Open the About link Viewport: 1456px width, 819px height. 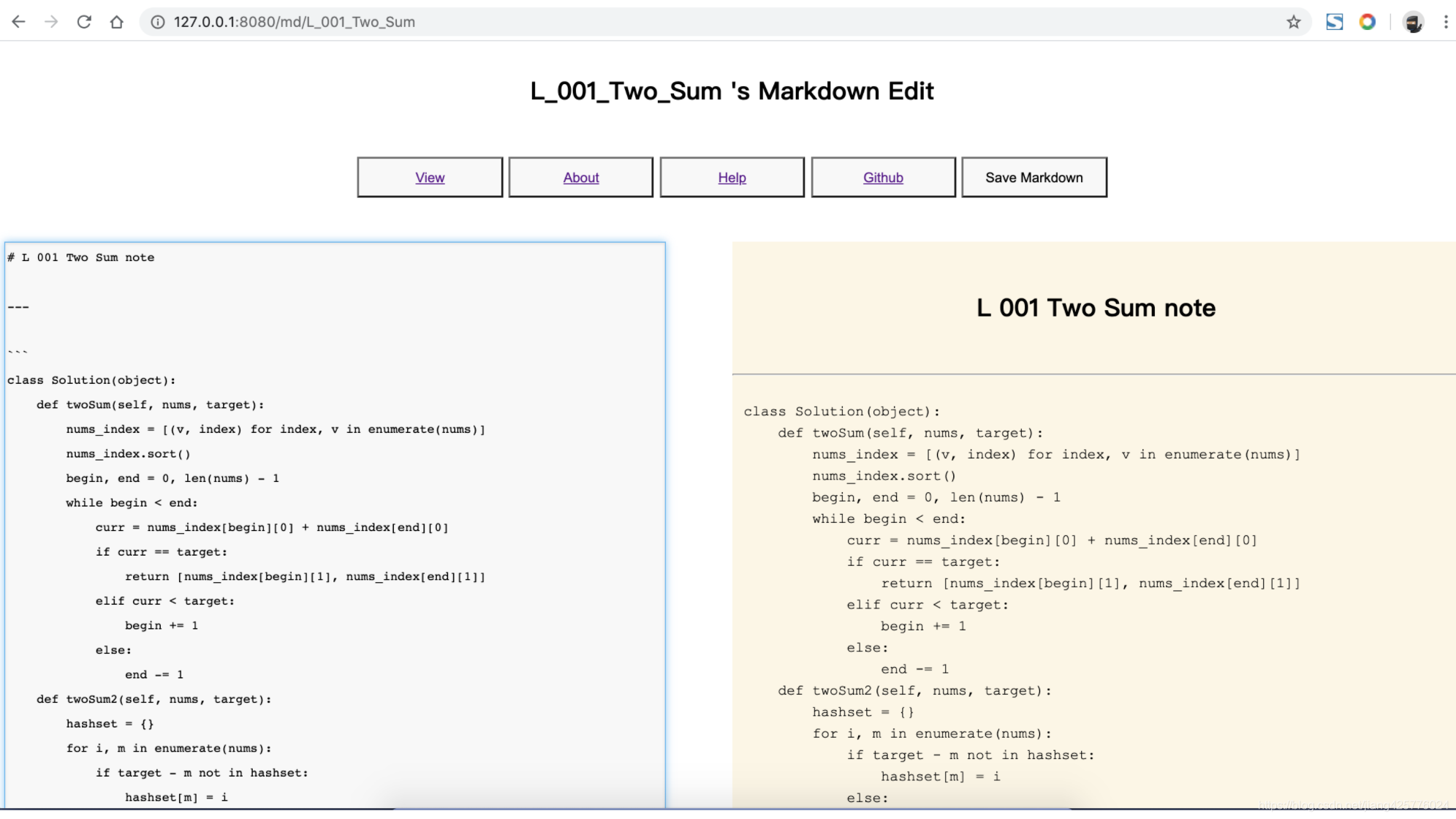coord(581,178)
